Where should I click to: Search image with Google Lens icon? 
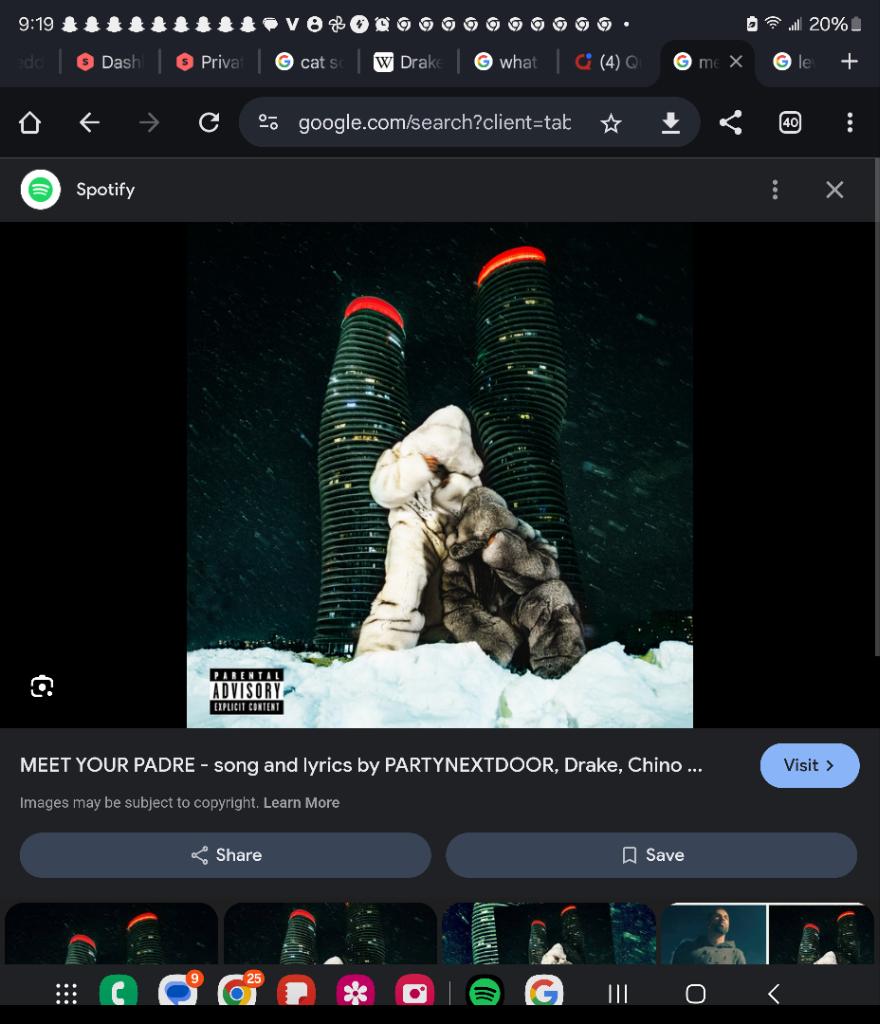pyautogui.click(x=42, y=686)
